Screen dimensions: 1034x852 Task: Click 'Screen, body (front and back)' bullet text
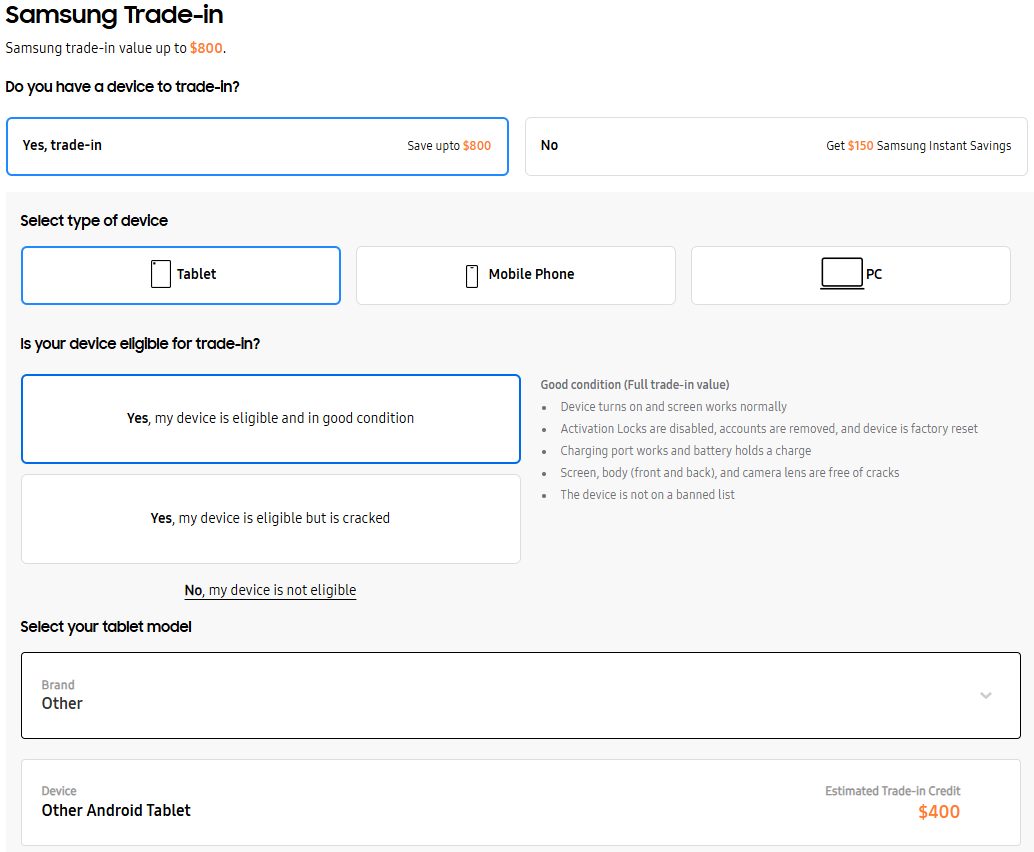pyautogui.click(x=730, y=473)
